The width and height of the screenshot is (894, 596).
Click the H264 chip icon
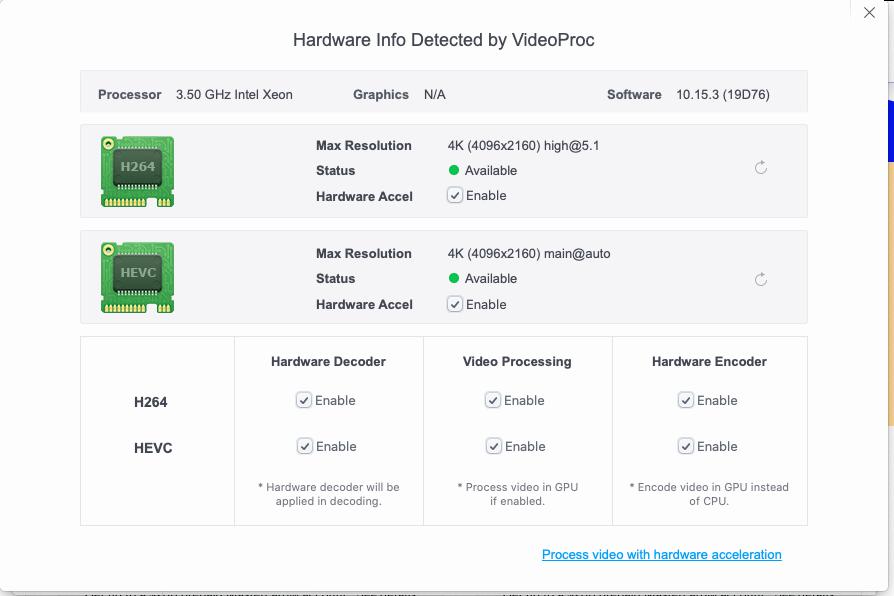pyautogui.click(x=137, y=171)
